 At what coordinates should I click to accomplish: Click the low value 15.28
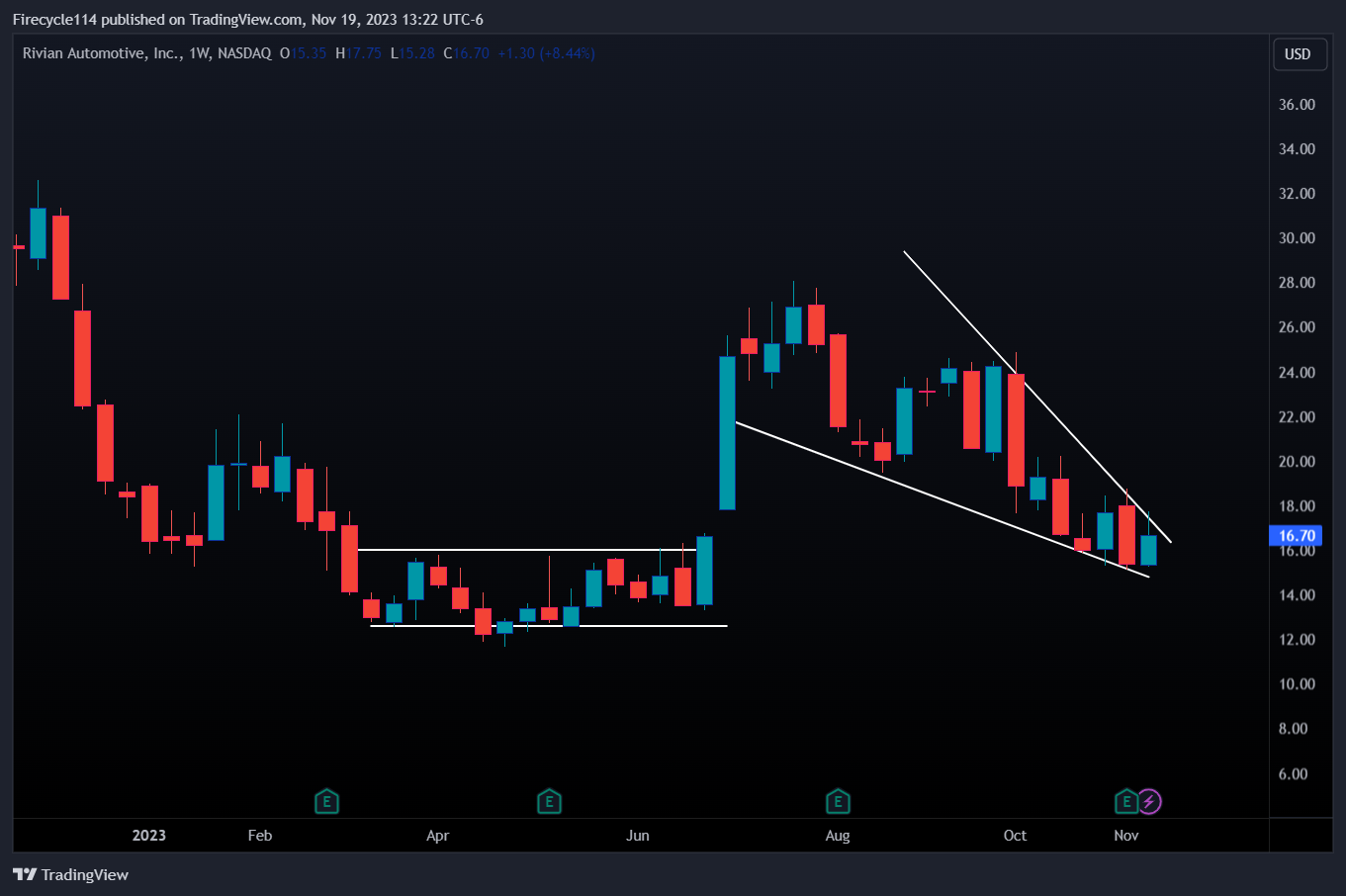(416, 53)
